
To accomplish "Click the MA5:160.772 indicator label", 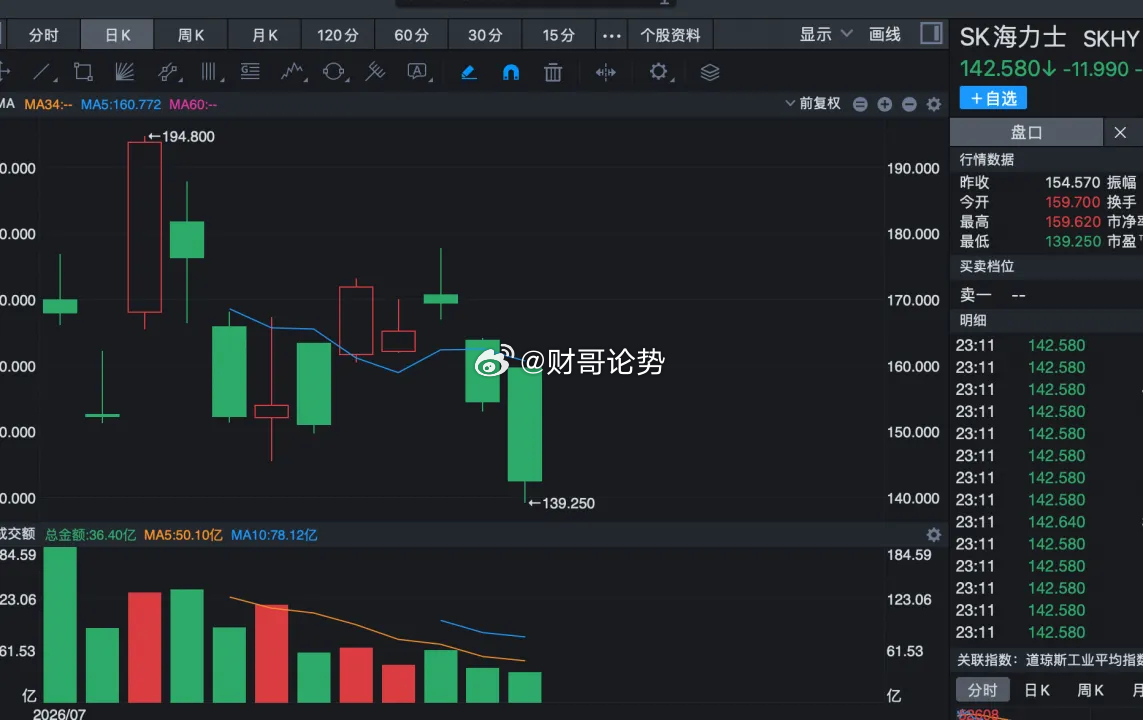I will point(120,104).
